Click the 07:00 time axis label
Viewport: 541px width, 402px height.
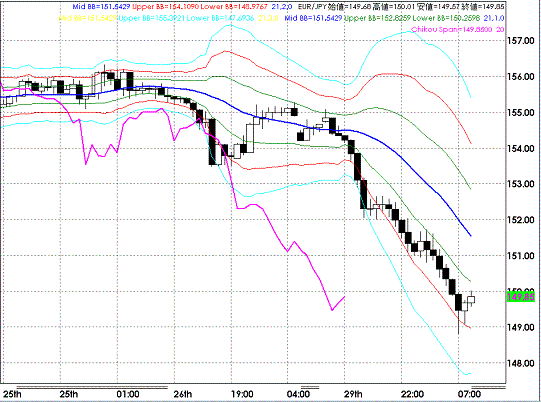(x=469, y=394)
